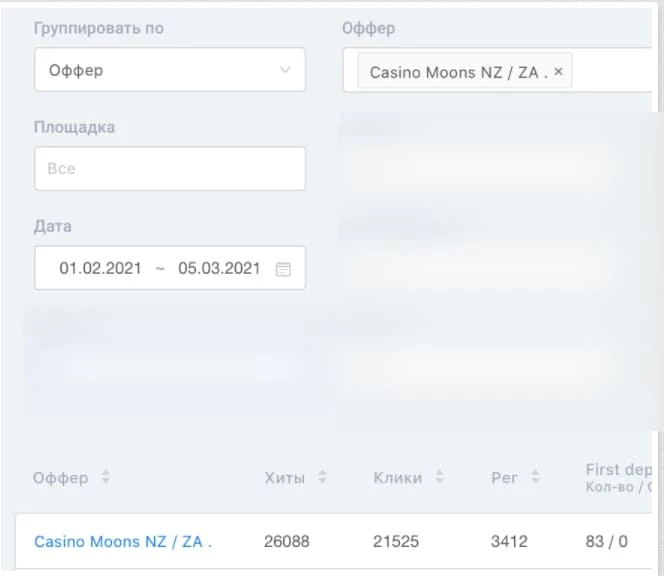This screenshot has height=576, width=664.
Task: Sort table by Клики column
Action: click(x=440, y=477)
